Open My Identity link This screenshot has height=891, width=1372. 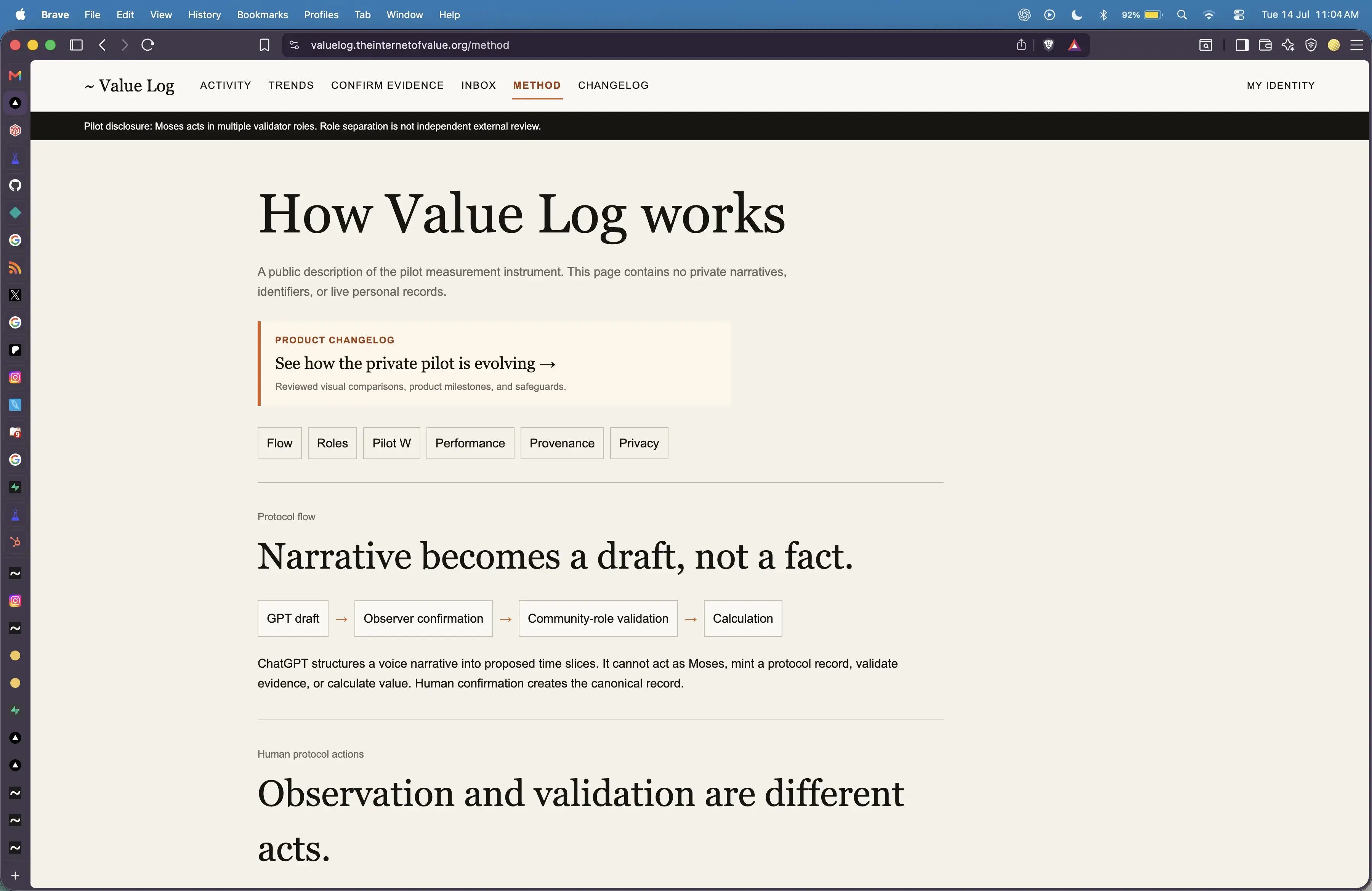(1280, 85)
